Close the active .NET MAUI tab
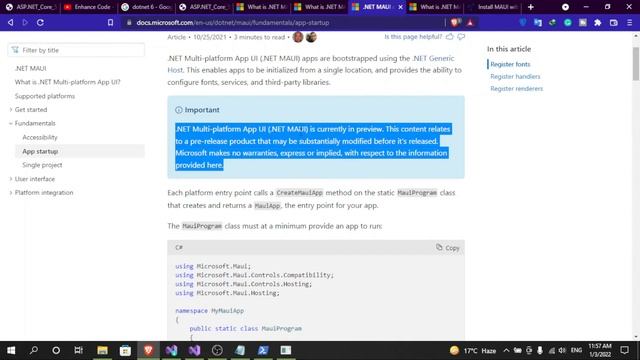 [x=400, y=7]
